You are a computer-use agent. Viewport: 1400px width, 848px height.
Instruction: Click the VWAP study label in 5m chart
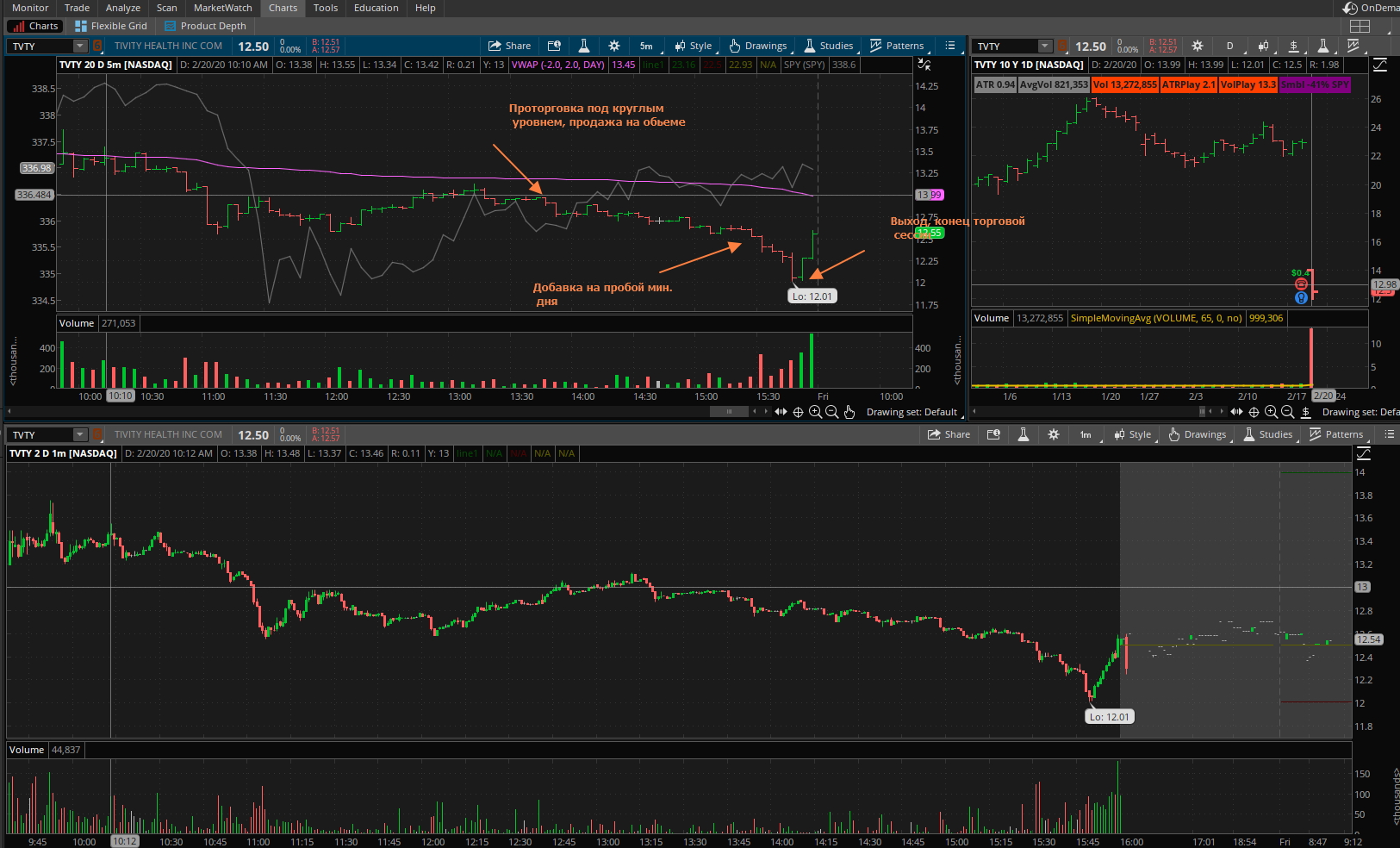coord(558,65)
